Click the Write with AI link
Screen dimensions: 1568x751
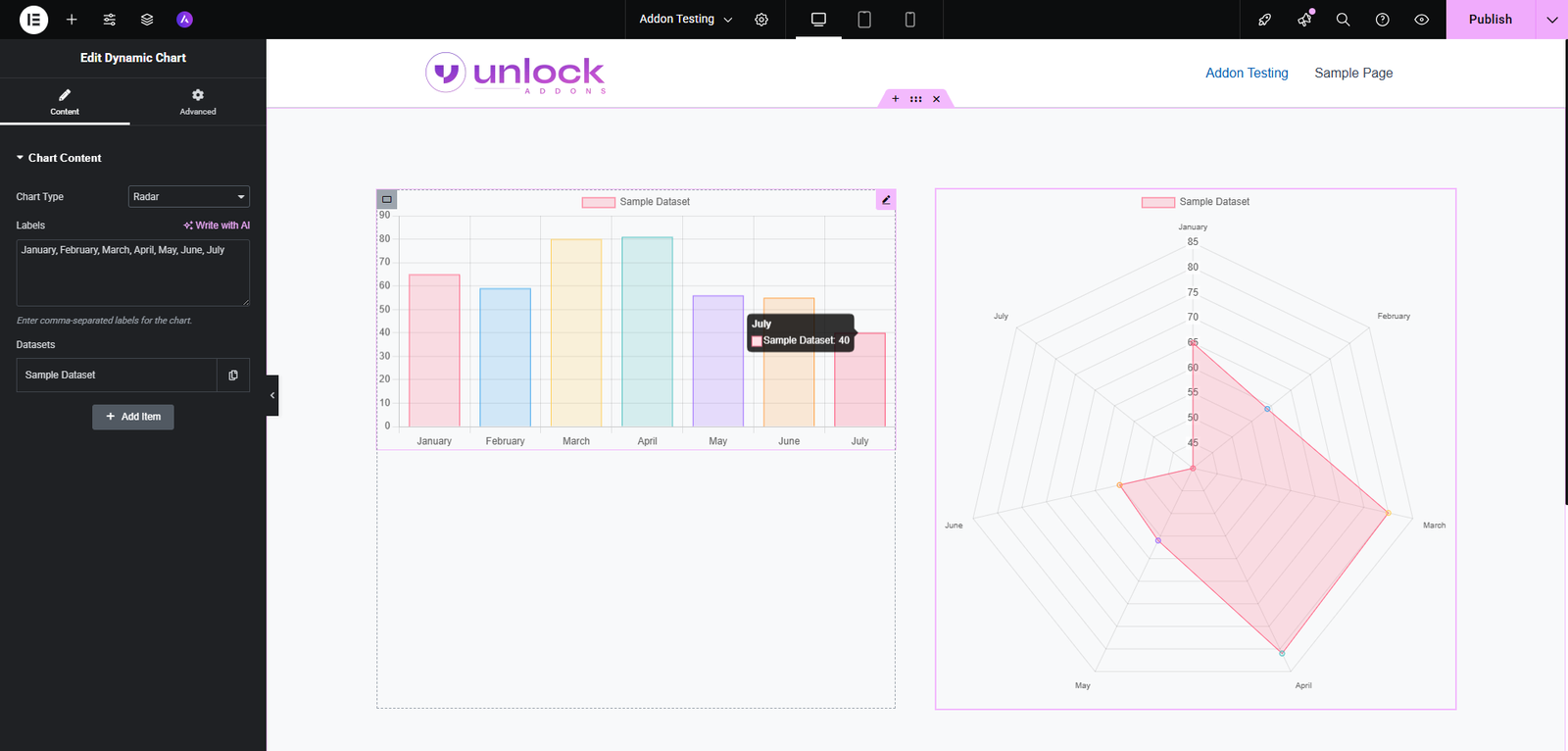pos(217,225)
